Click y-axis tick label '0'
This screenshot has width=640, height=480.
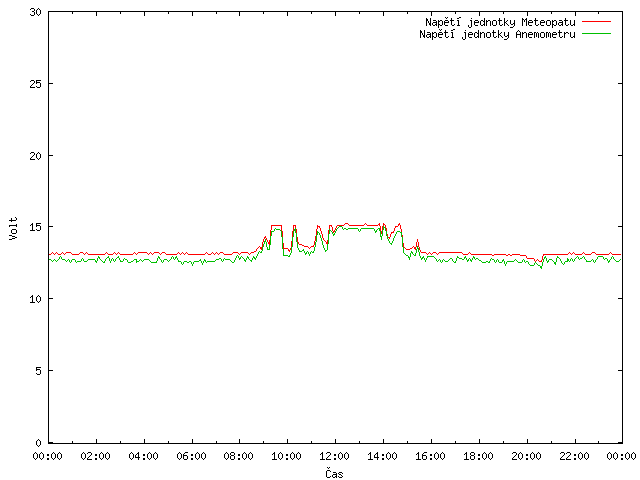[38, 443]
